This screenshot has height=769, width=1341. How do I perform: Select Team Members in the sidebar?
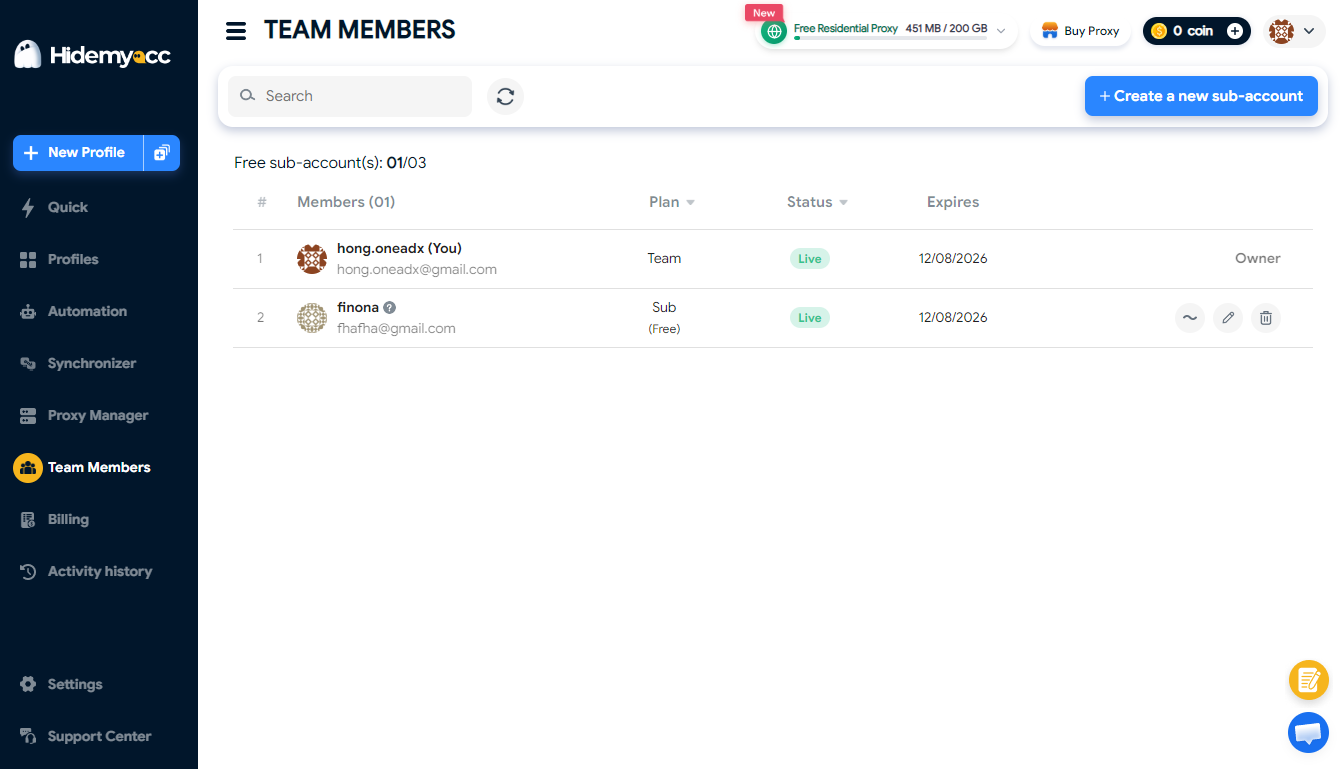coord(83,467)
